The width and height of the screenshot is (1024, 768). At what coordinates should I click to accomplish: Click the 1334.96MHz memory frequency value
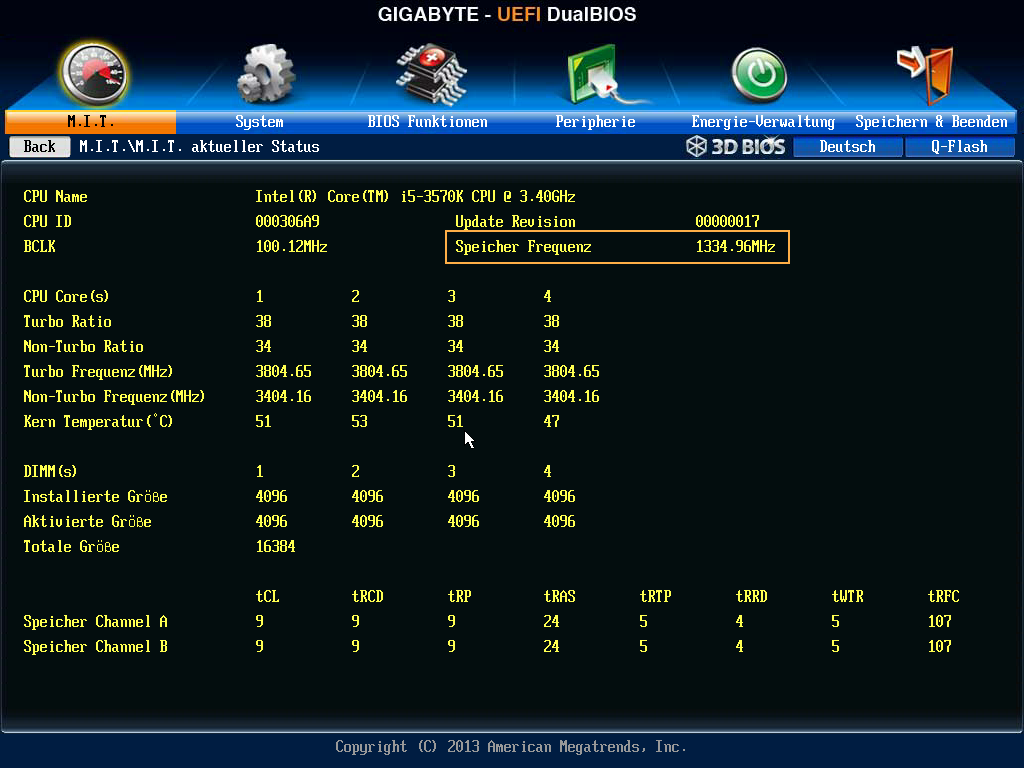click(x=735, y=247)
